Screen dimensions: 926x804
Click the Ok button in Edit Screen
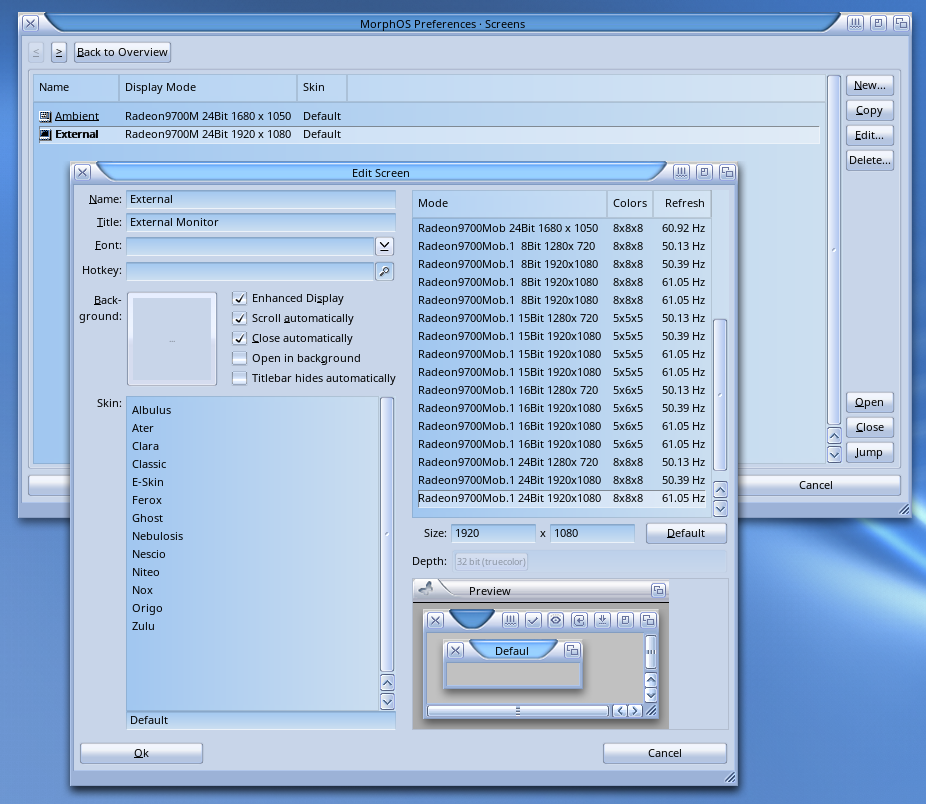point(141,753)
